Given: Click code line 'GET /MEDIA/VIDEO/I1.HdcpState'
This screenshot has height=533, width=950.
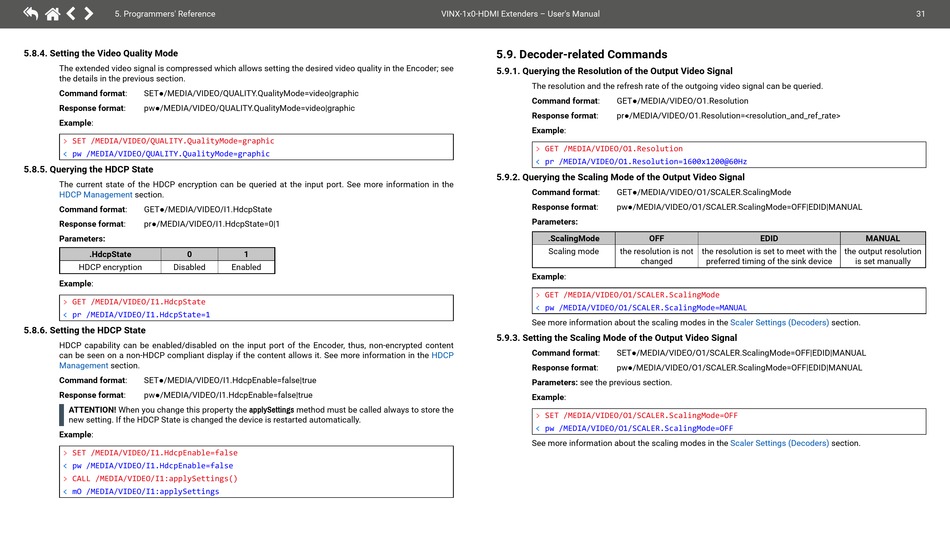Looking at the screenshot, I should (139, 302).
